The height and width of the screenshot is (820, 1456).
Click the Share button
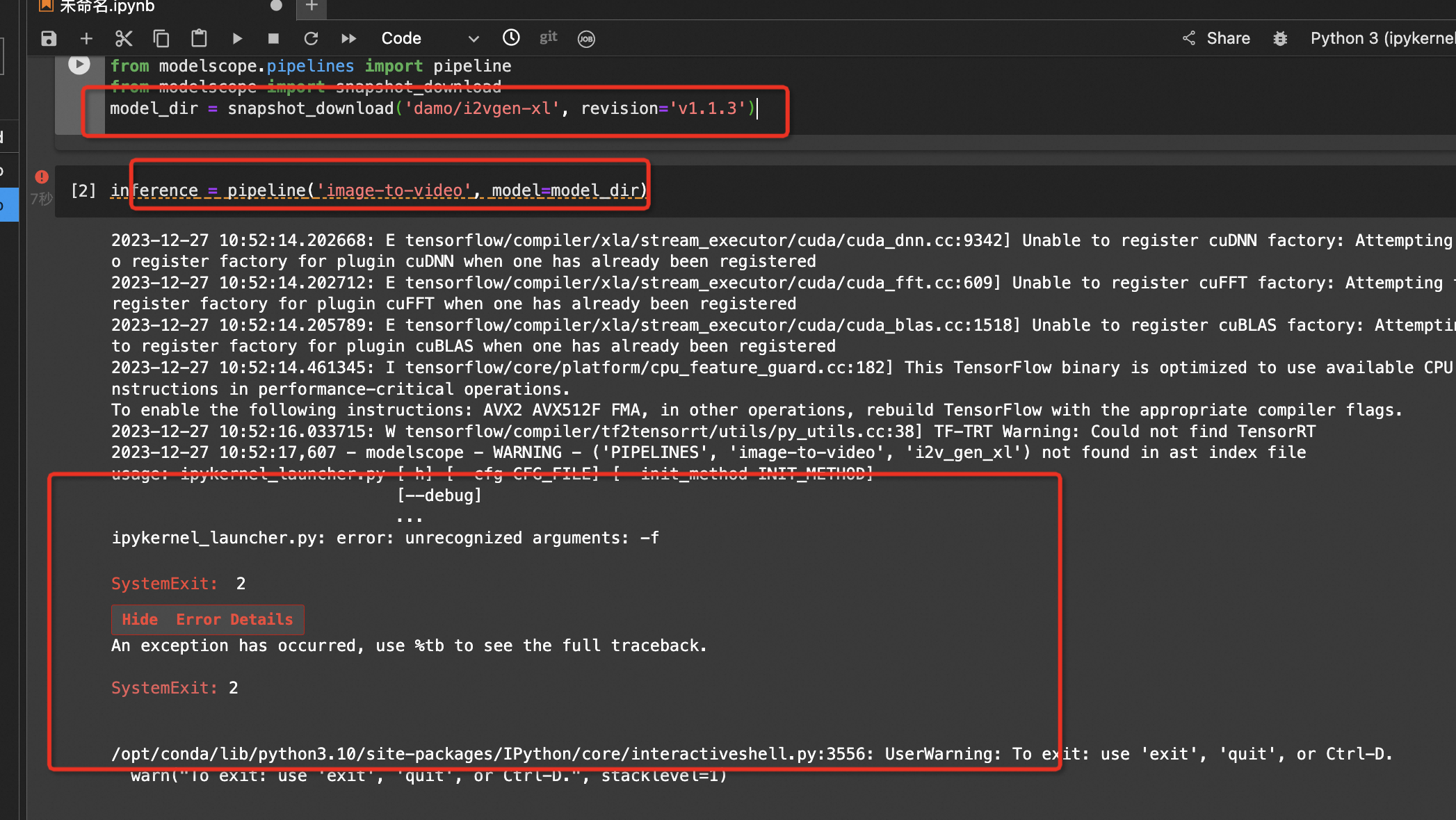1217,38
